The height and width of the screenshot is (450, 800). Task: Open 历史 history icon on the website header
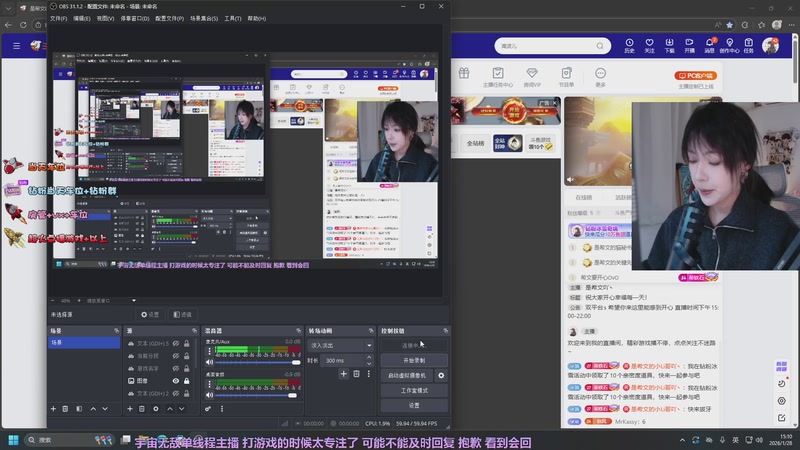click(x=629, y=45)
